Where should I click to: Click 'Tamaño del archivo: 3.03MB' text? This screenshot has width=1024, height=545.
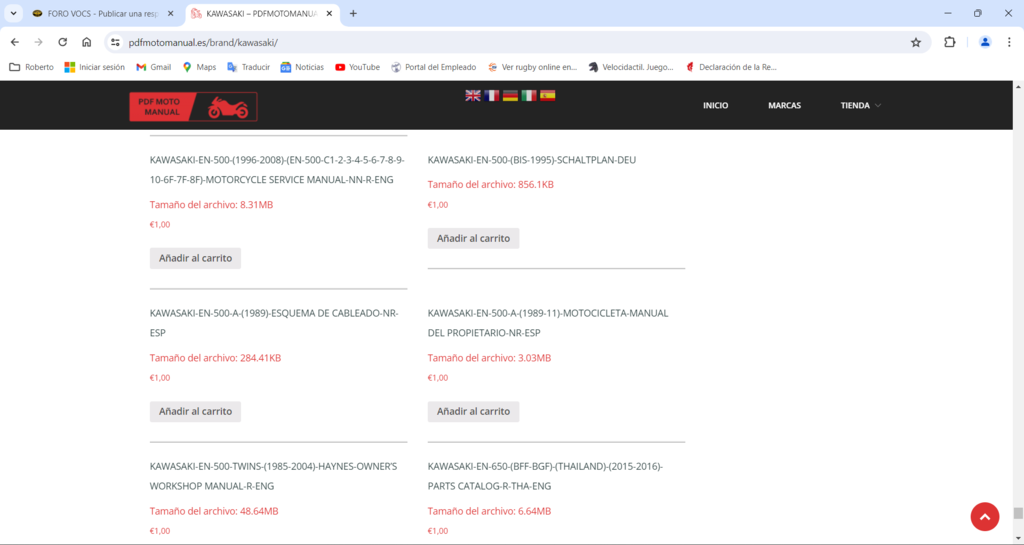tap(489, 358)
